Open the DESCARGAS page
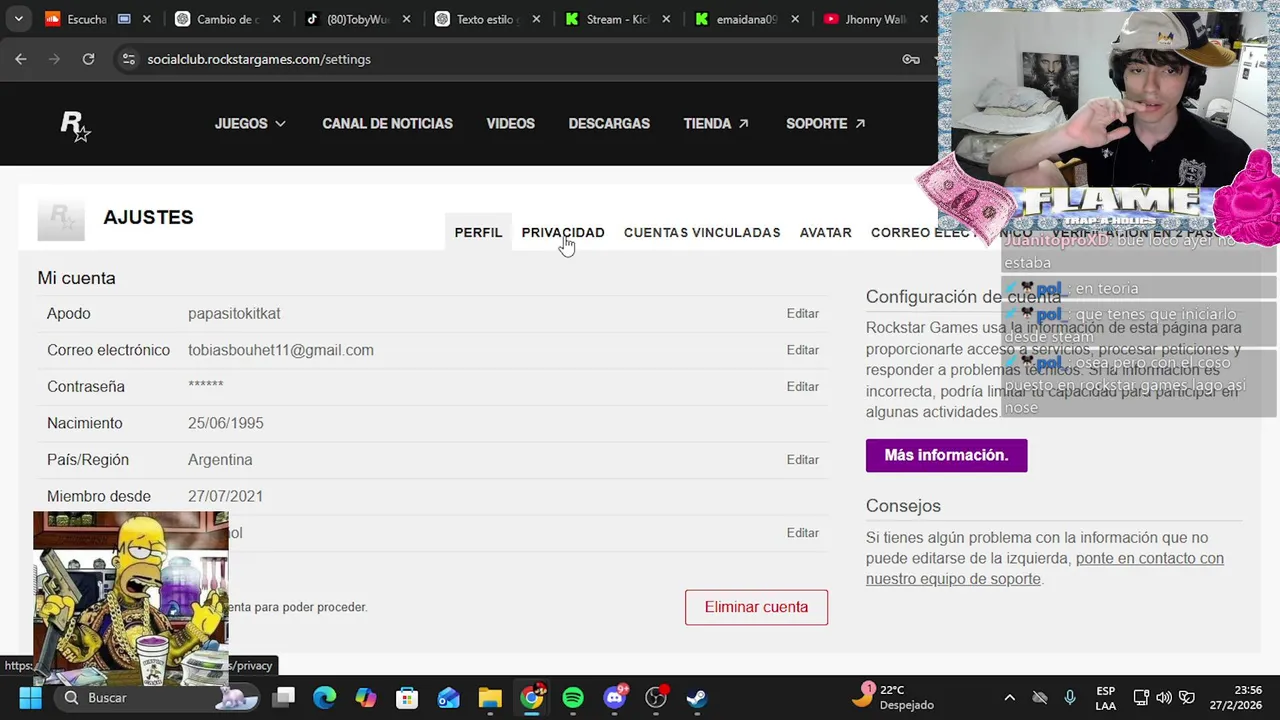 (x=609, y=123)
